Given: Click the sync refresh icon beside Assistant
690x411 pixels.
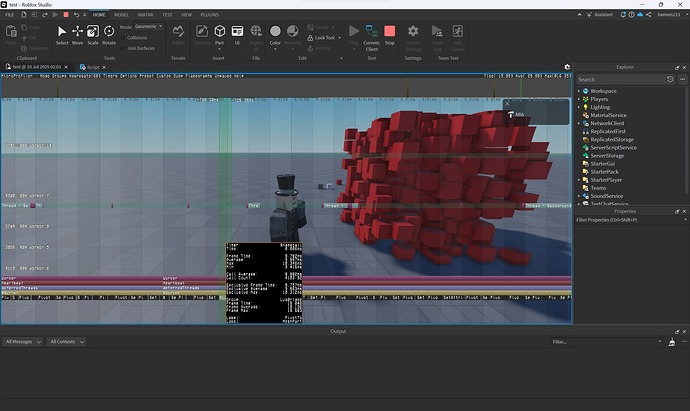Looking at the screenshot, I should (x=623, y=15).
